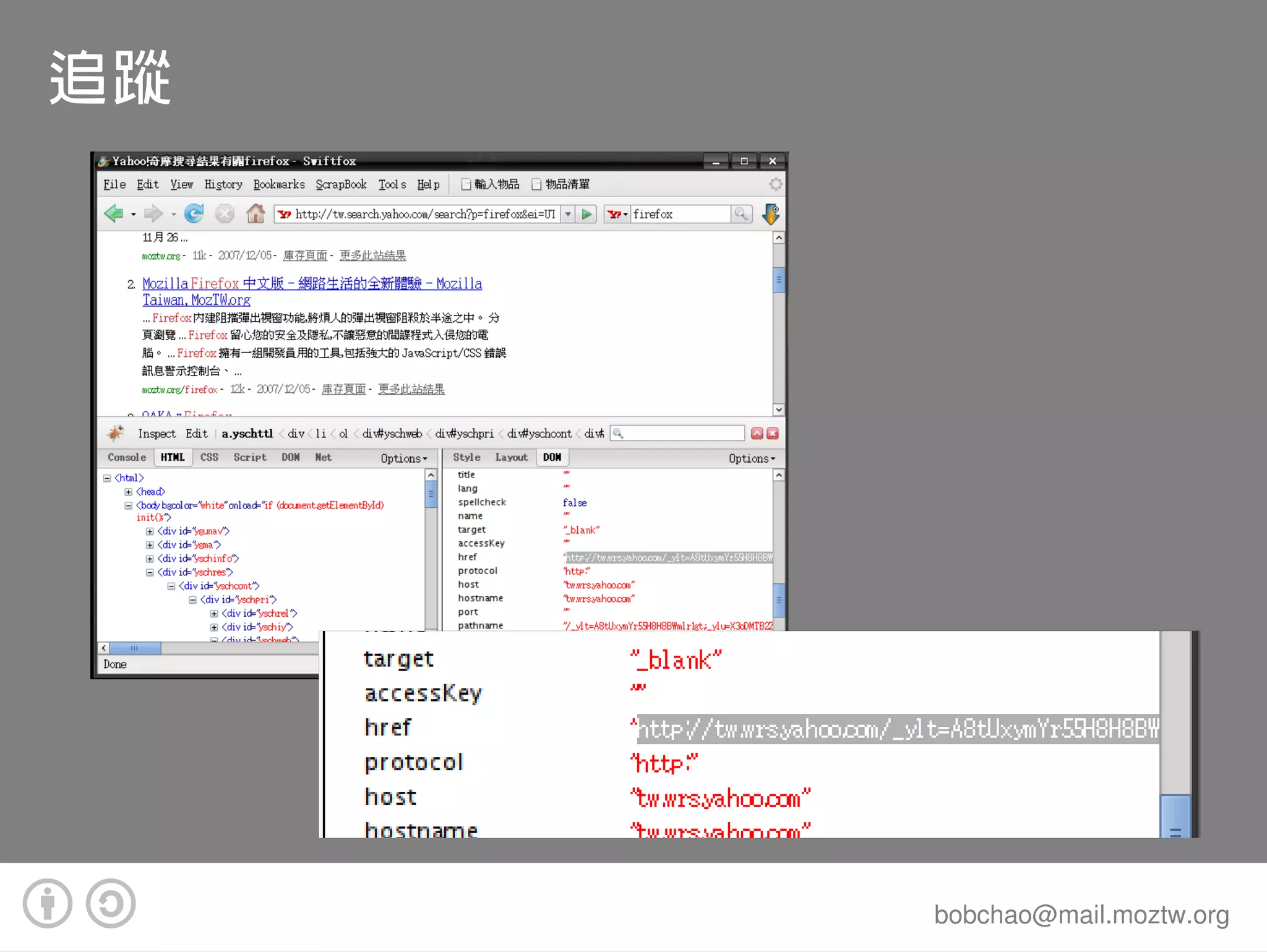Open the Bookmarks menu

[278, 184]
